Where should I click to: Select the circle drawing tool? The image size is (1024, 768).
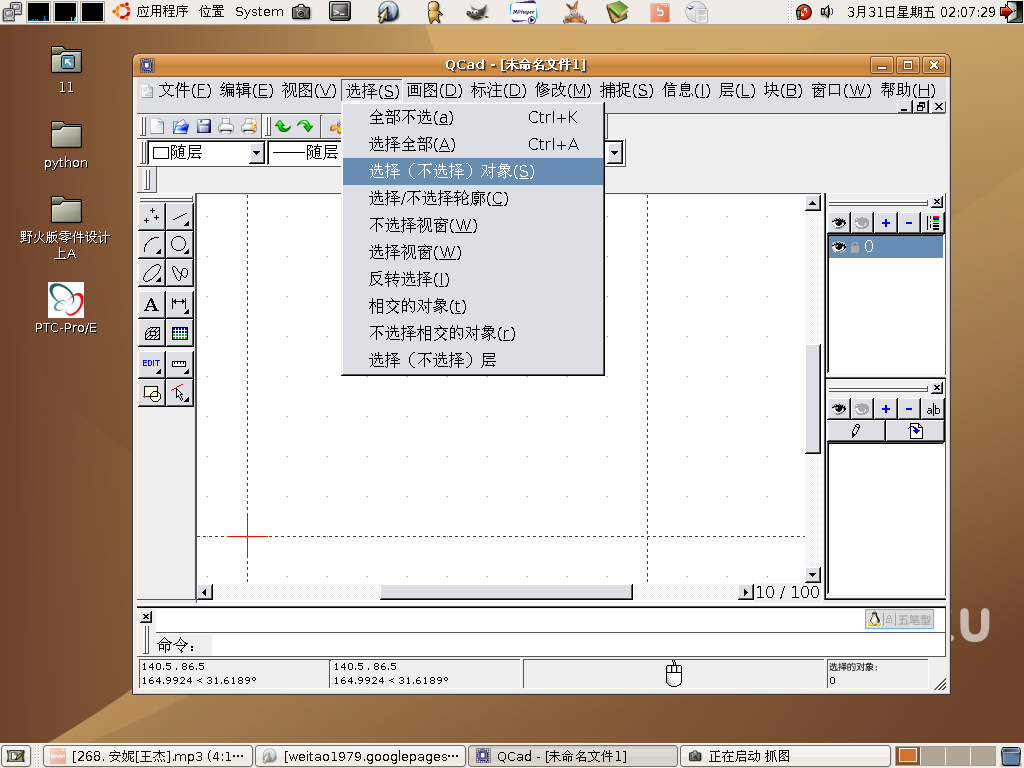coord(180,244)
